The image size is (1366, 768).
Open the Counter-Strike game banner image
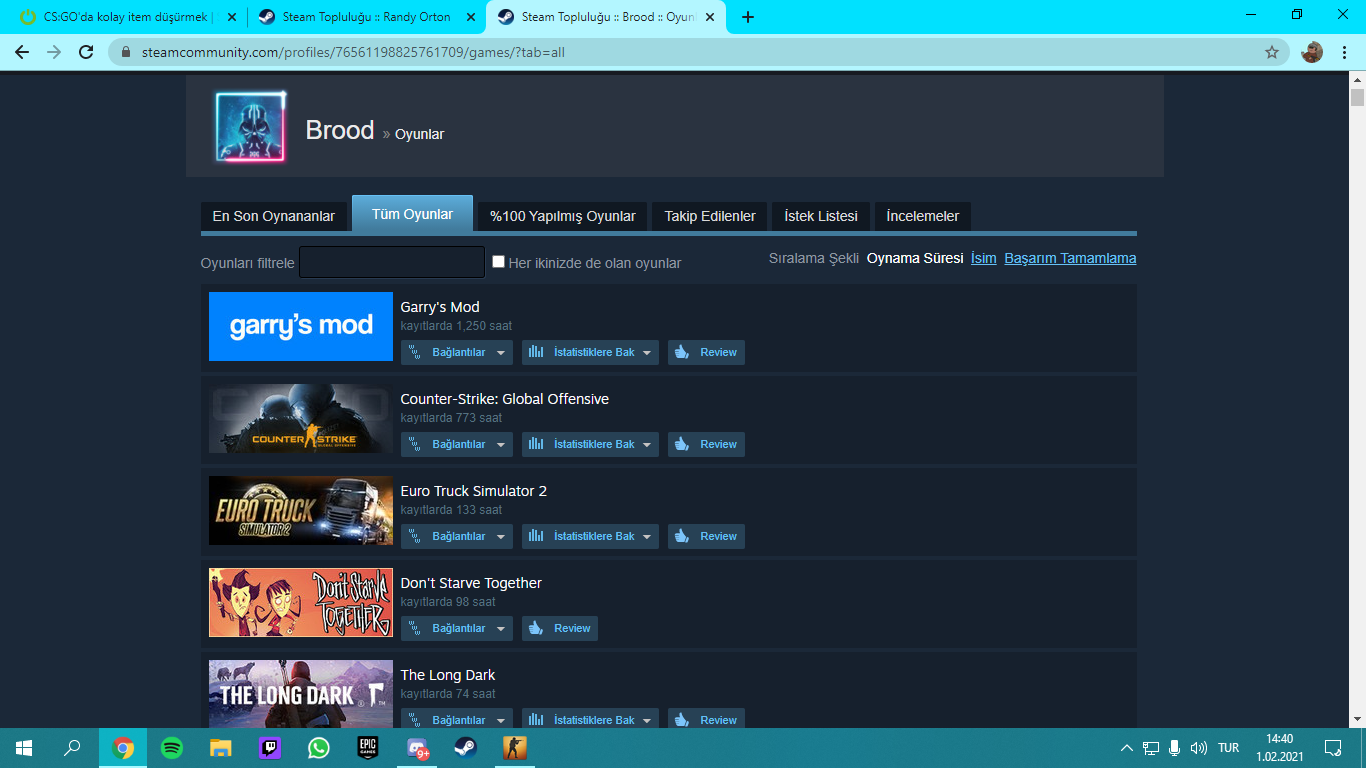click(x=301, y=418)
